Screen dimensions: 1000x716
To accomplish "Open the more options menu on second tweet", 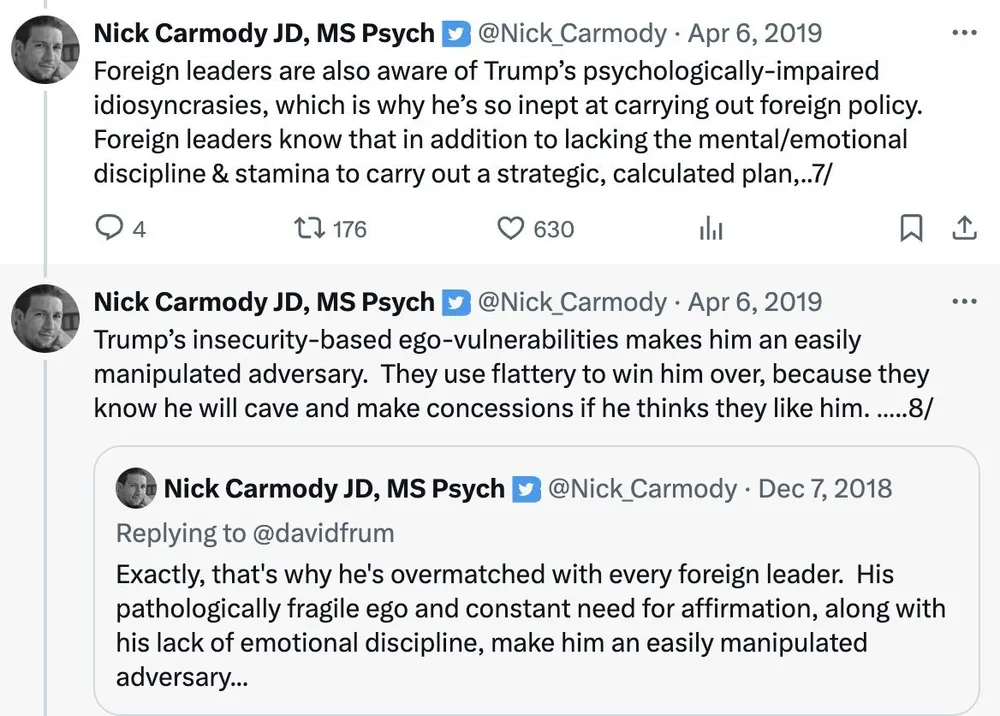I will (963, 302).
